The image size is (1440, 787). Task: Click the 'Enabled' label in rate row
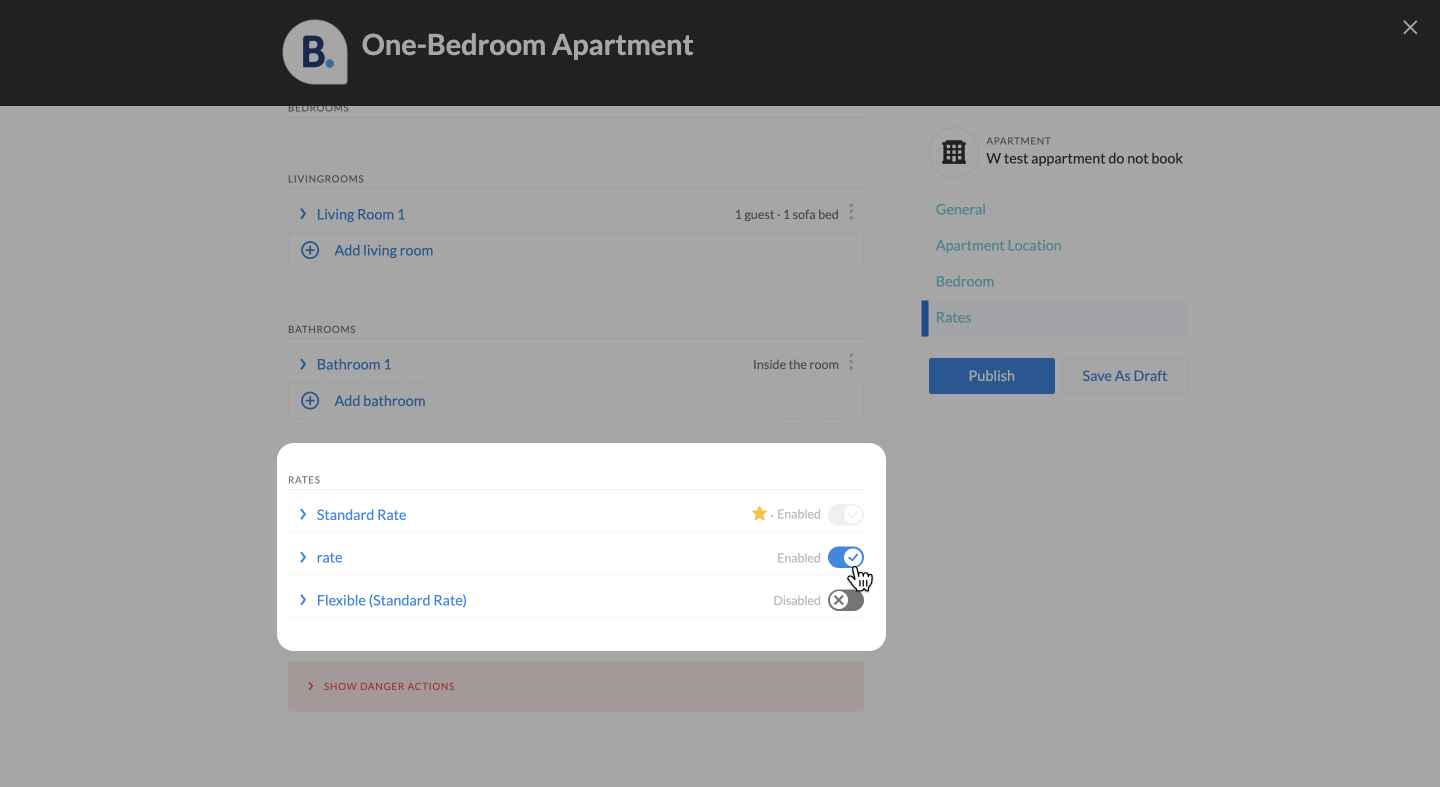point(799,558)
